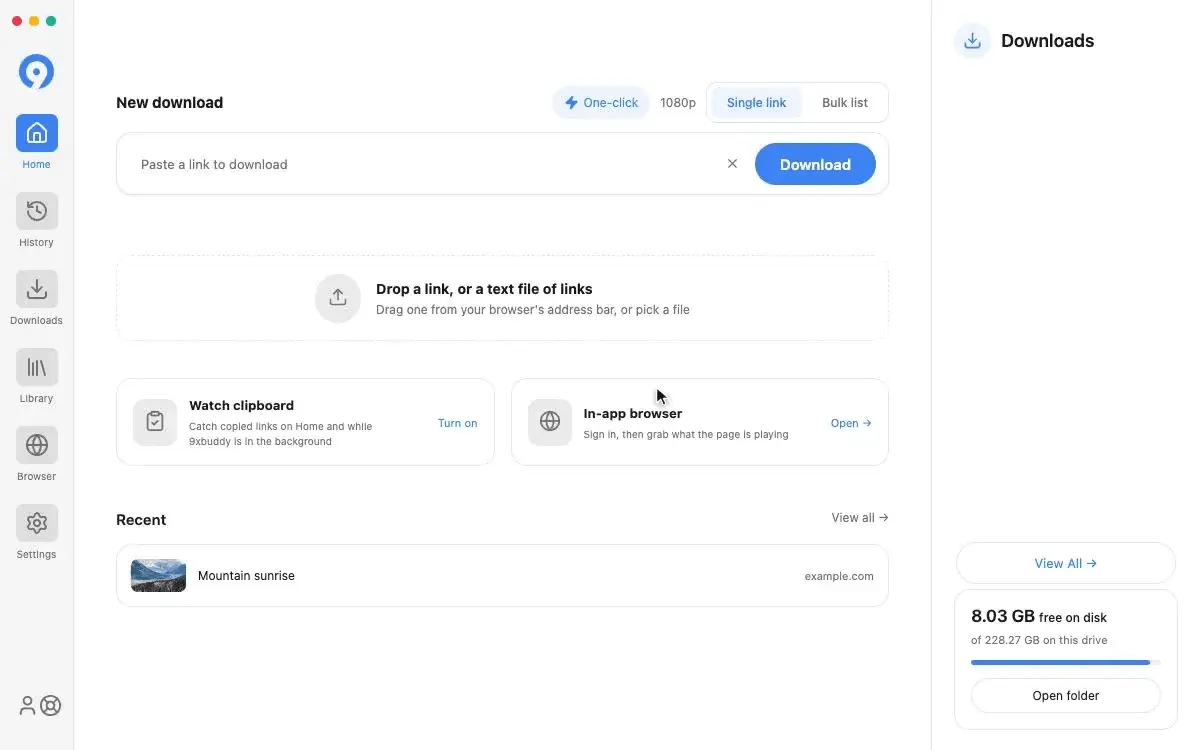The height and width of the screenshot is (750, 1200).
Task: Clear the link field with X
Action: (732, 164)
